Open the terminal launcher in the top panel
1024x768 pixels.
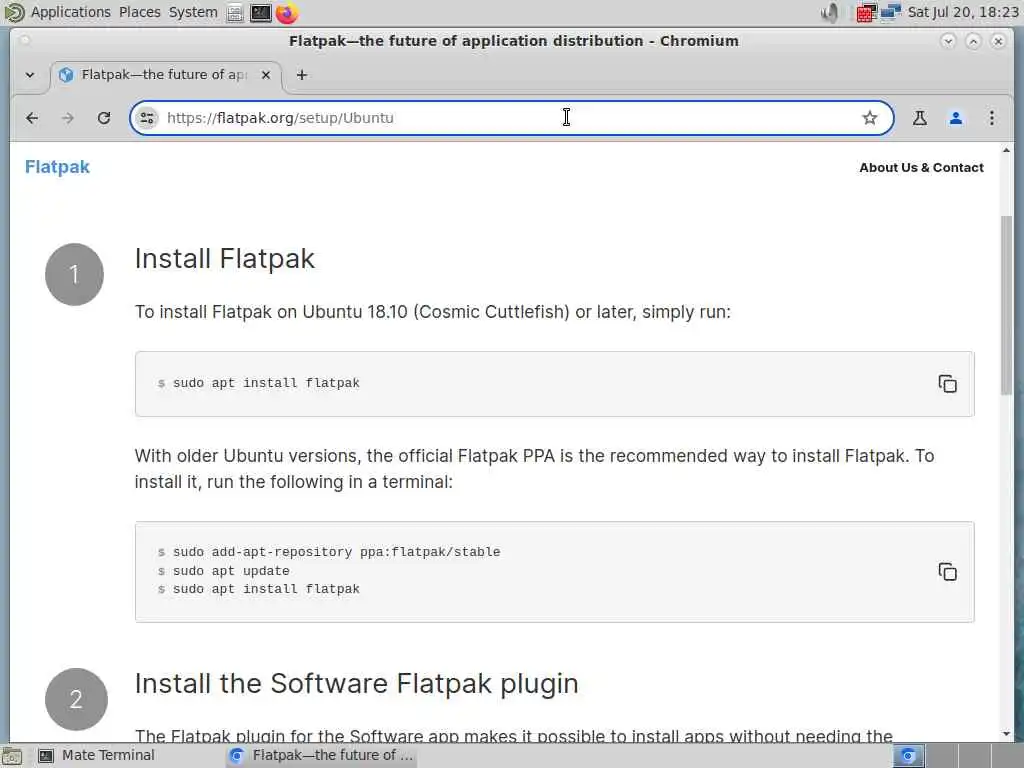(x=261, y=13)
